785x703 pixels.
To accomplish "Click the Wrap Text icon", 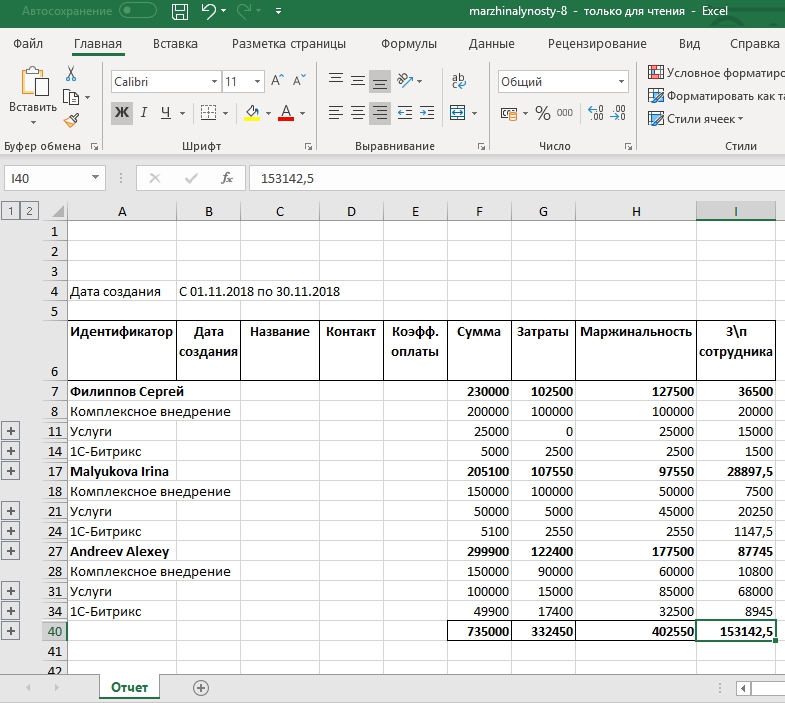I will click(459, 82).
